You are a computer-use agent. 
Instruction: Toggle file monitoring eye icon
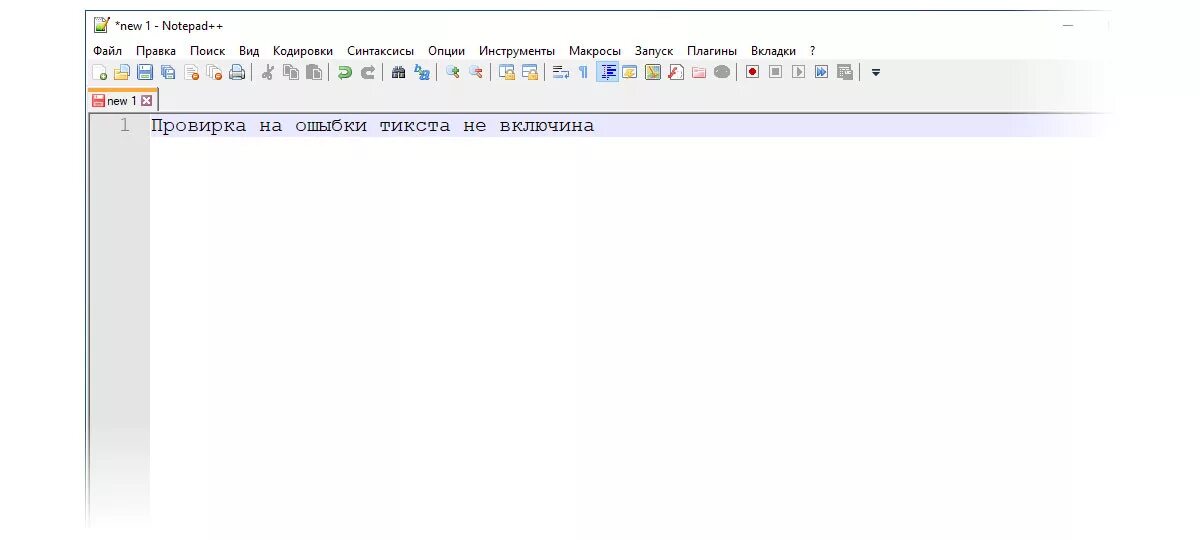[x=722, y=72]
